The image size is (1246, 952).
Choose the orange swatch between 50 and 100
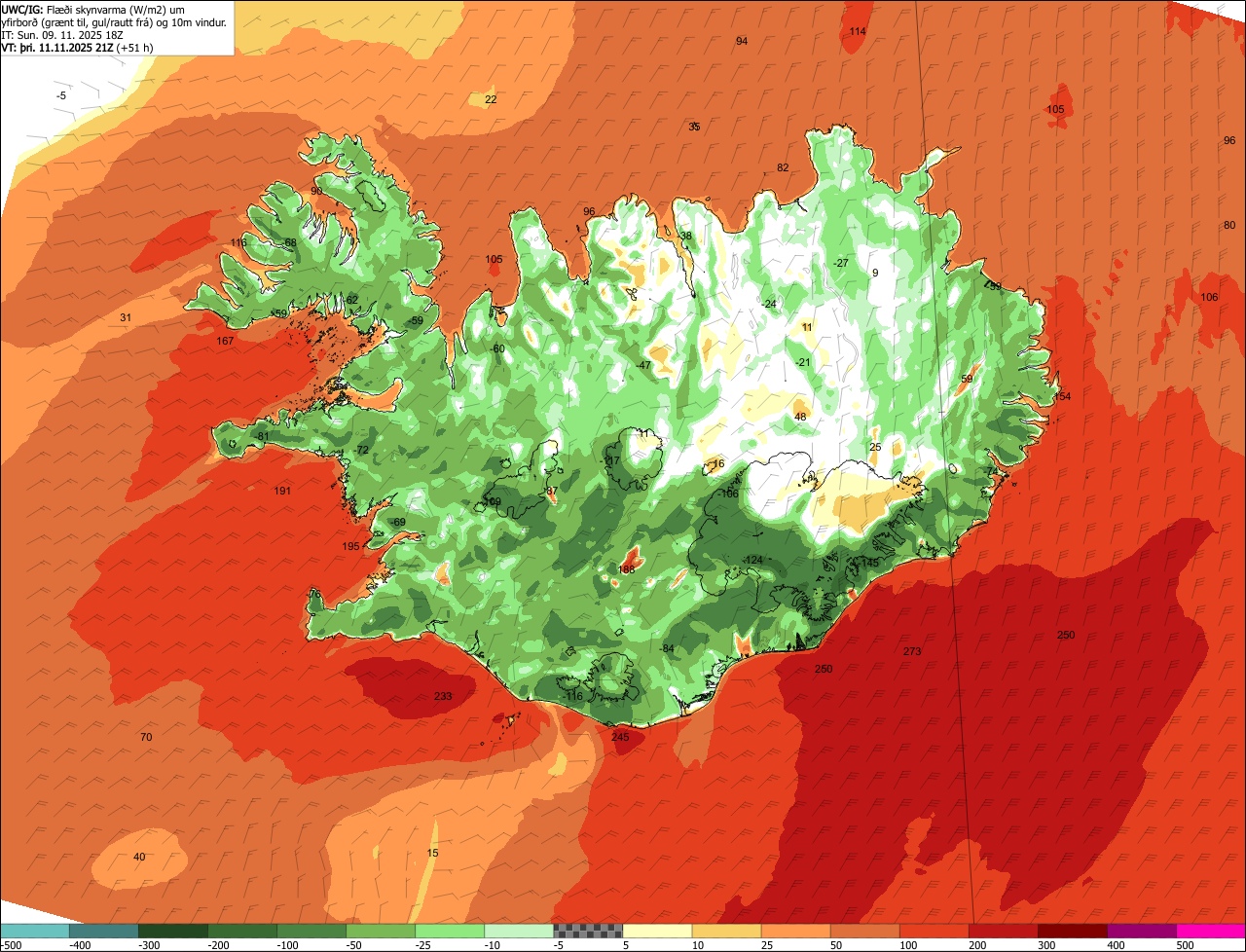click(x=865, y=930)
